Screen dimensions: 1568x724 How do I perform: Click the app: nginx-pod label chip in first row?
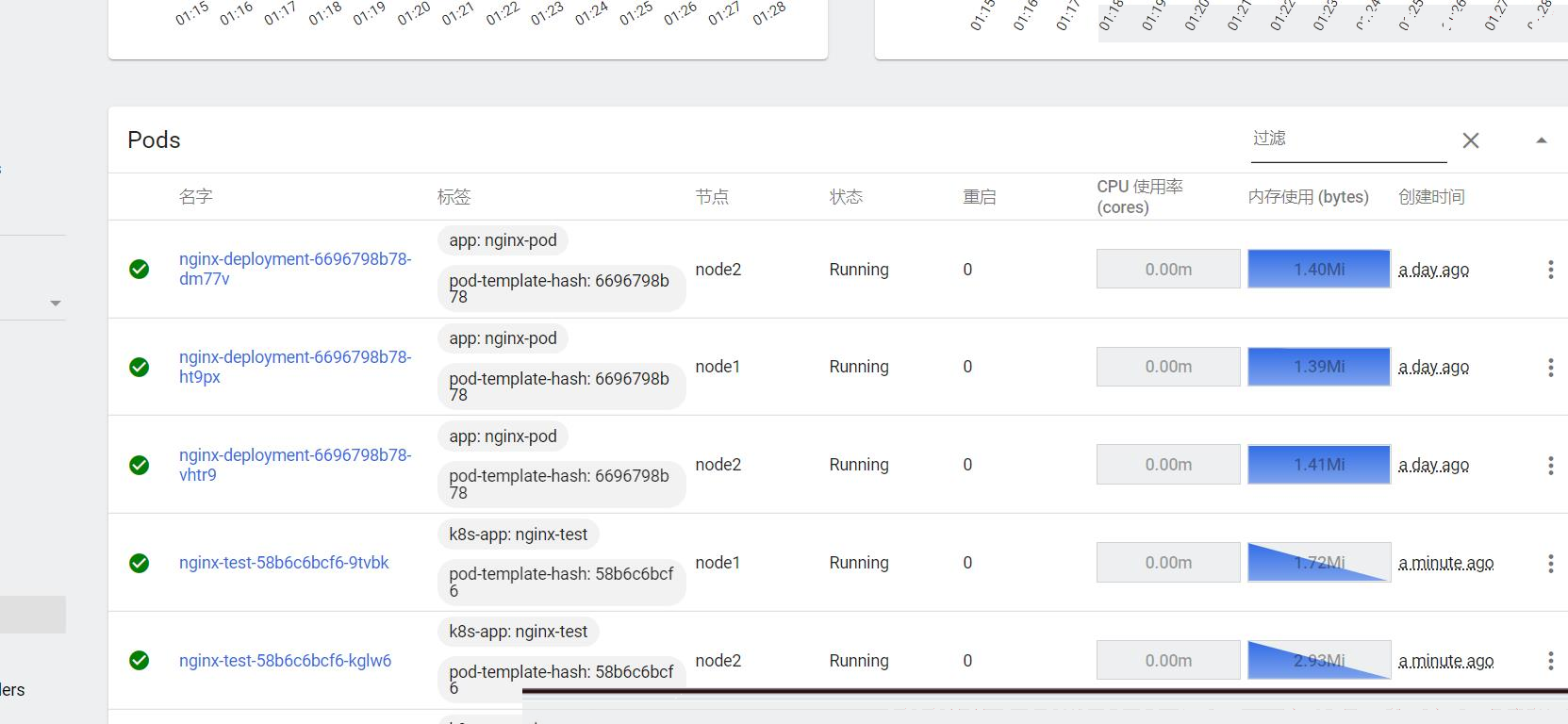(x=503, y=240)
